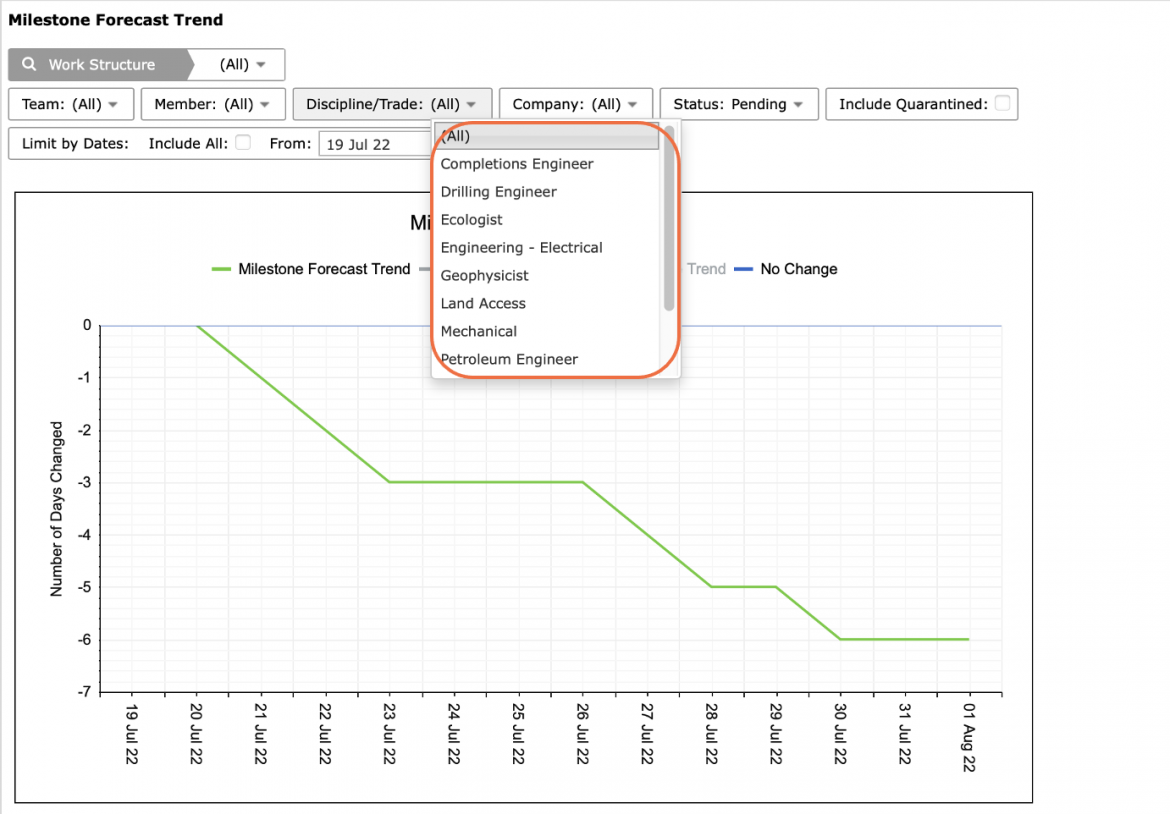Click the Work Structure search magnifier icon

(29, 64)
